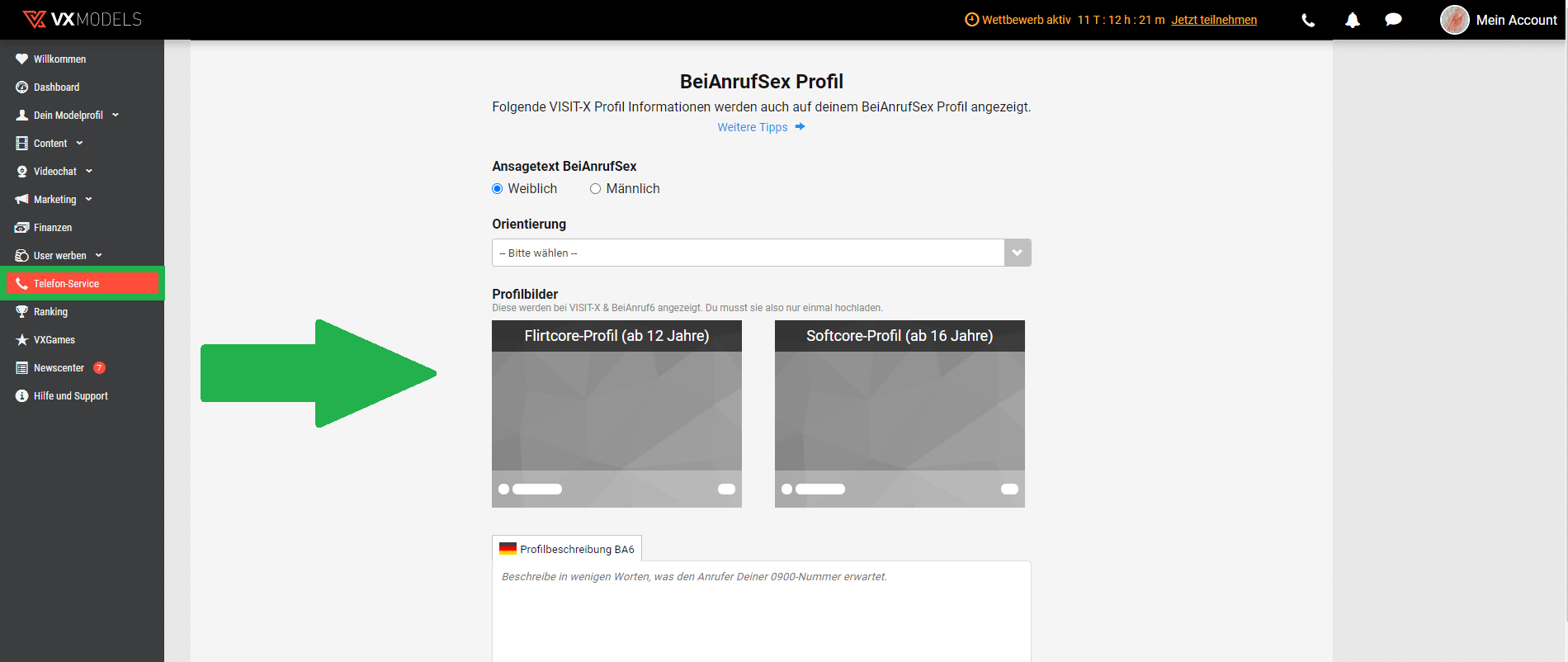Click the Dashboard gauge icon
This screenshot has height=662, width=1568.
(x=22, y=87)
